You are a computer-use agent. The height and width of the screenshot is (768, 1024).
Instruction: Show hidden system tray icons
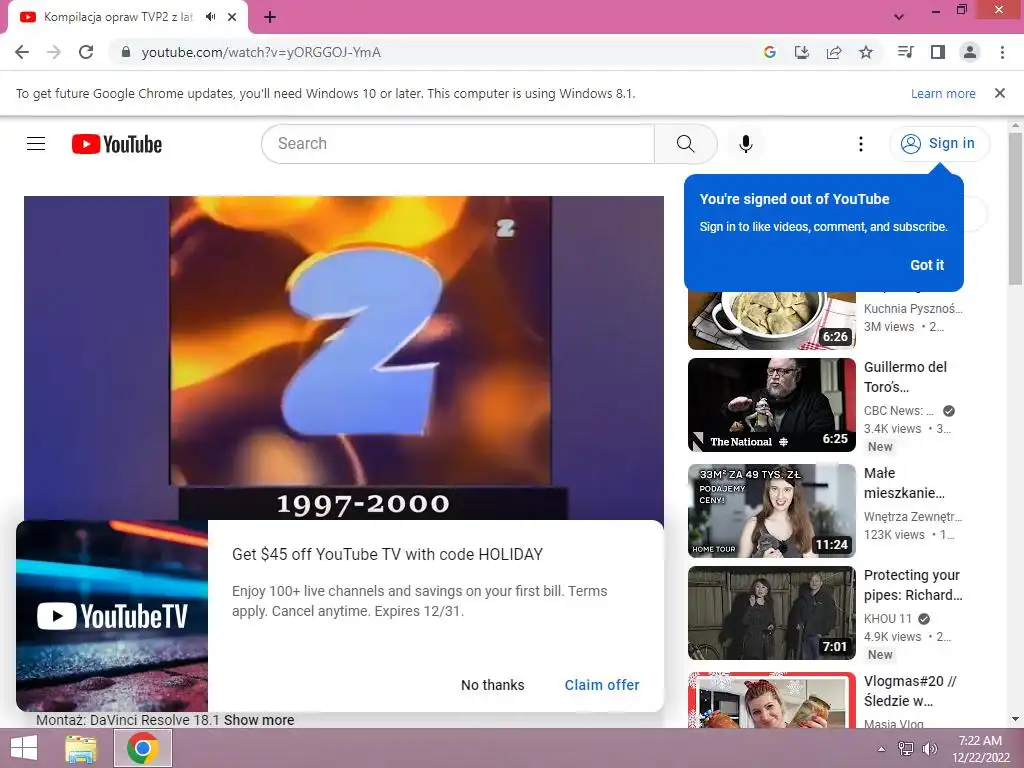(881, 749)
